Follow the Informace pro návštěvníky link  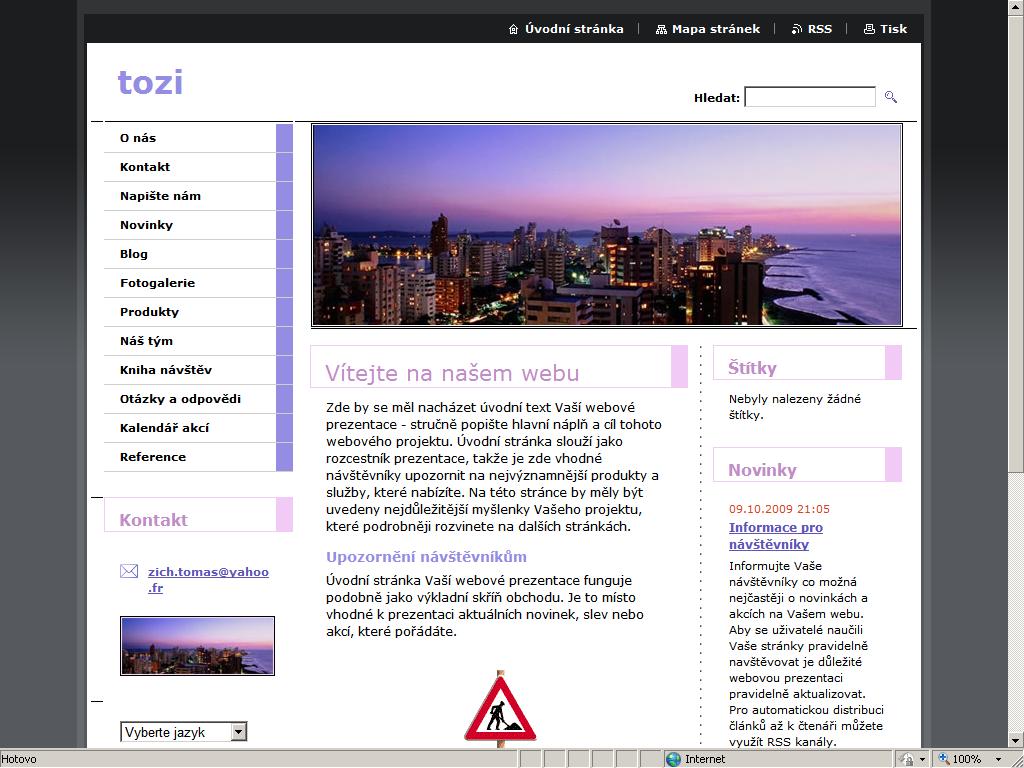tap(775, 536)
